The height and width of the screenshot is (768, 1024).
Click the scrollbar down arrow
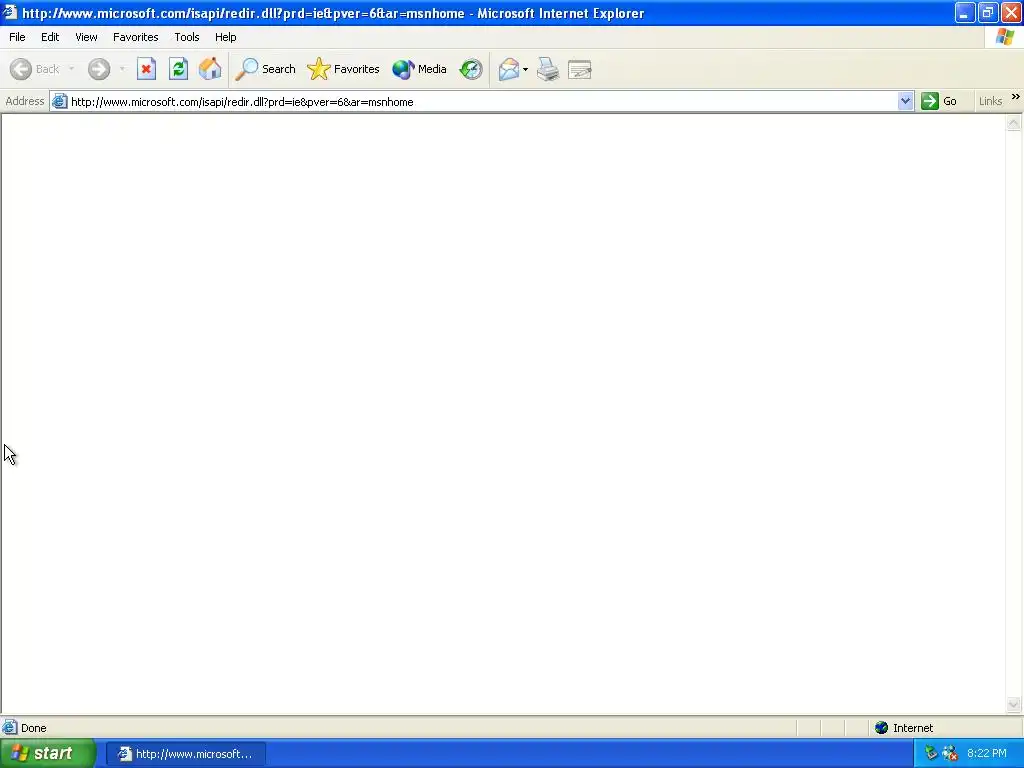[x=1014, y=704]
